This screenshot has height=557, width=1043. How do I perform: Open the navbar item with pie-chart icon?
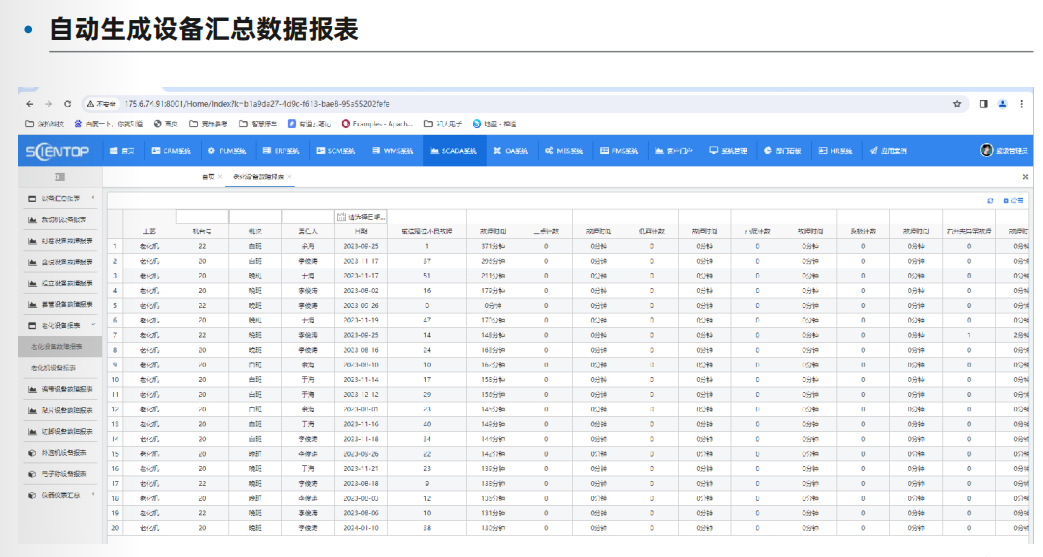(782, 151)
